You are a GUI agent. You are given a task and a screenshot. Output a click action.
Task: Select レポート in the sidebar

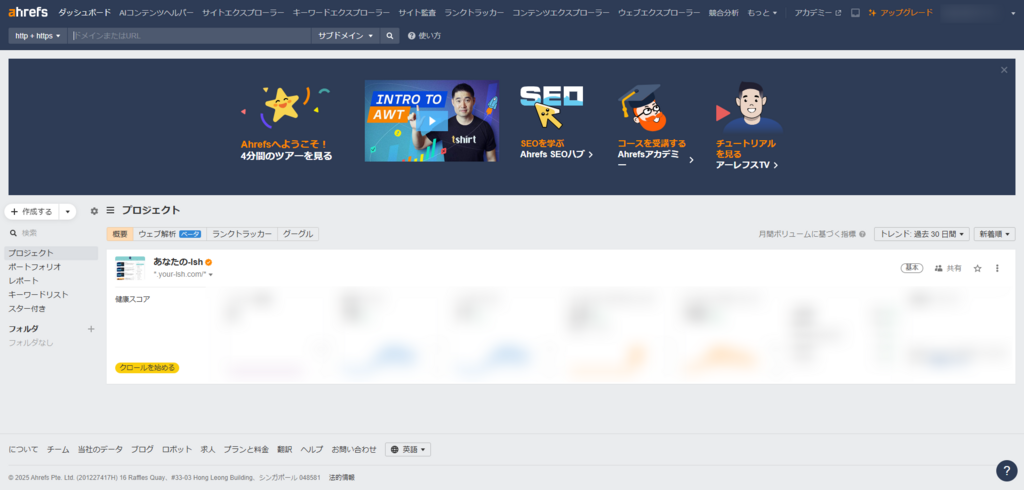[x=51, y=281]
